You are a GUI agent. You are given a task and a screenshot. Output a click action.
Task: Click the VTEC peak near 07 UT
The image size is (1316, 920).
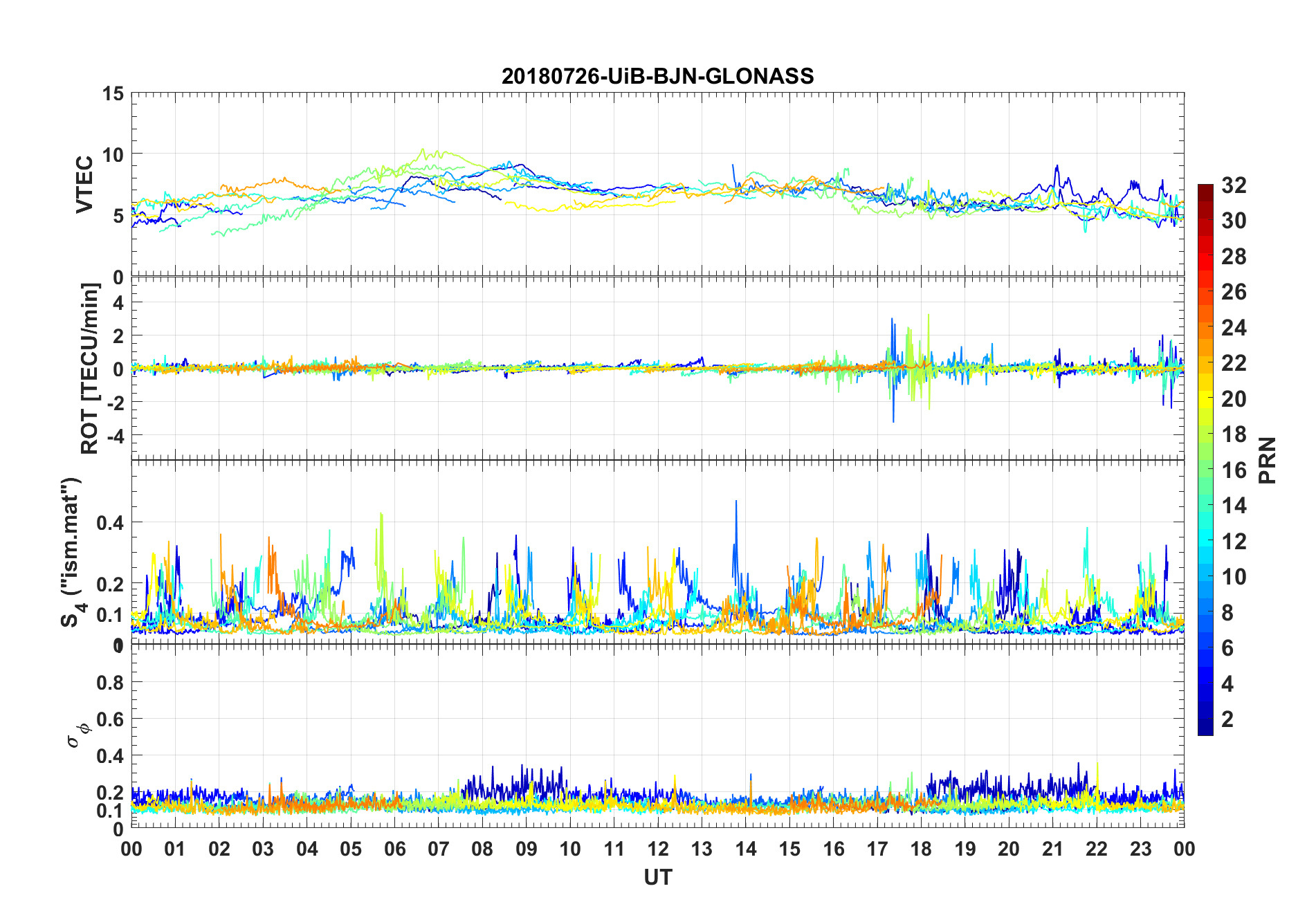(423, 150)
